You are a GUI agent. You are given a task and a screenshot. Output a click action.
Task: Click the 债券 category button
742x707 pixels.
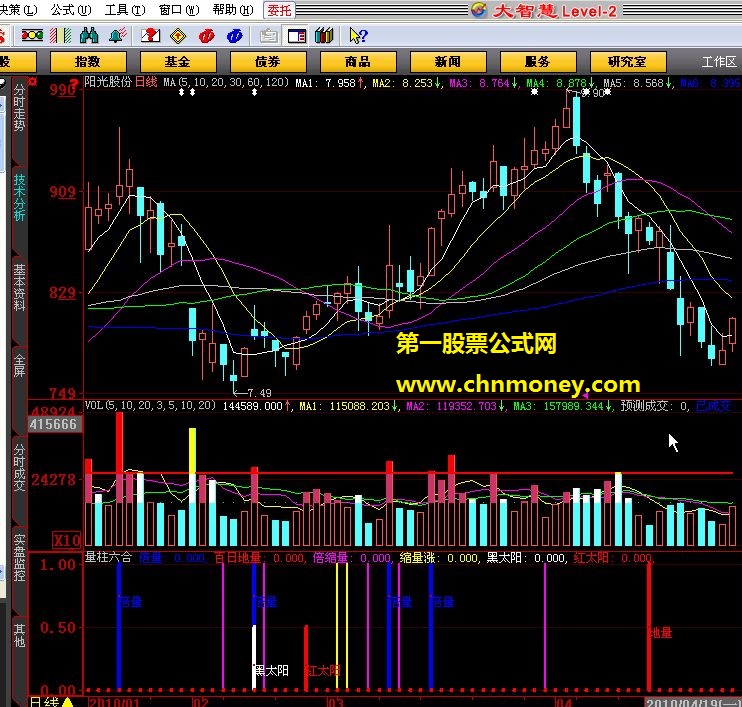(x=268, y=62)
